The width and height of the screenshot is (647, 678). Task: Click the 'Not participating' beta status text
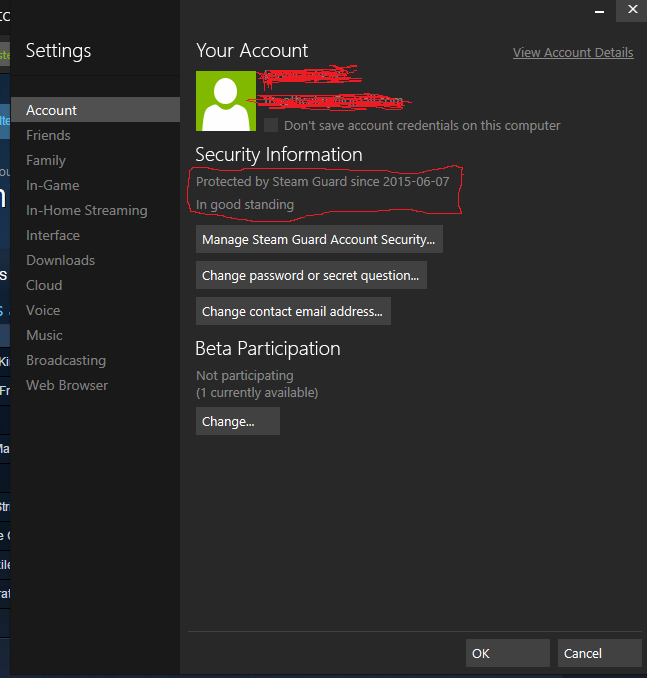point(245,376)
